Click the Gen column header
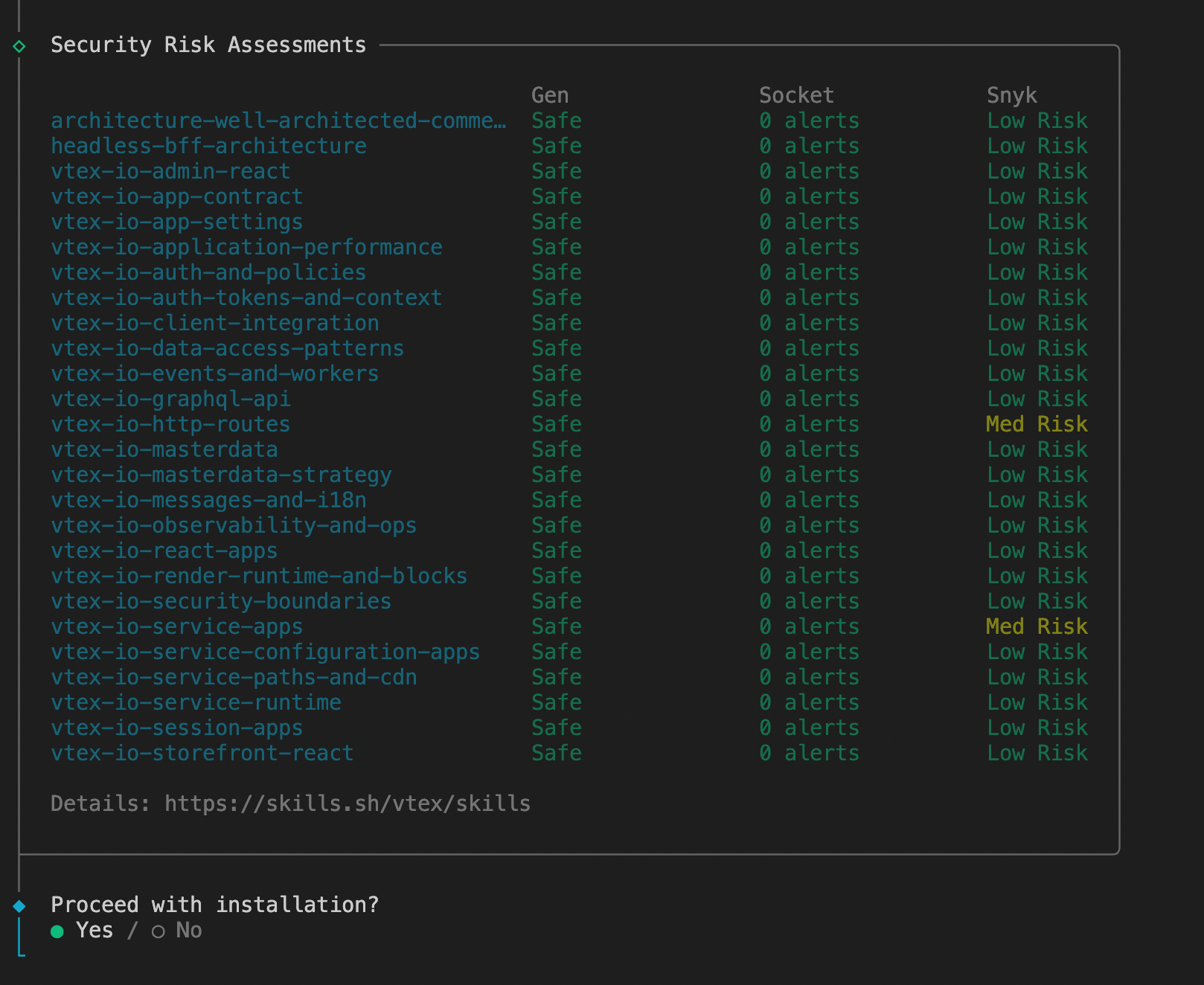1204x985 pixels. pos(550,95)
